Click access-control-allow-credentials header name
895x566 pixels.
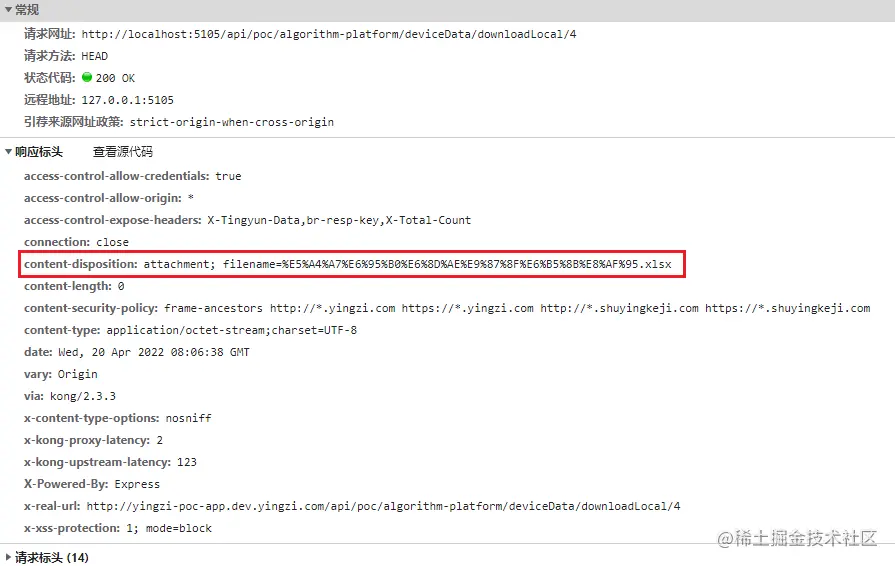pyautogui.click(x=116, y=176)
